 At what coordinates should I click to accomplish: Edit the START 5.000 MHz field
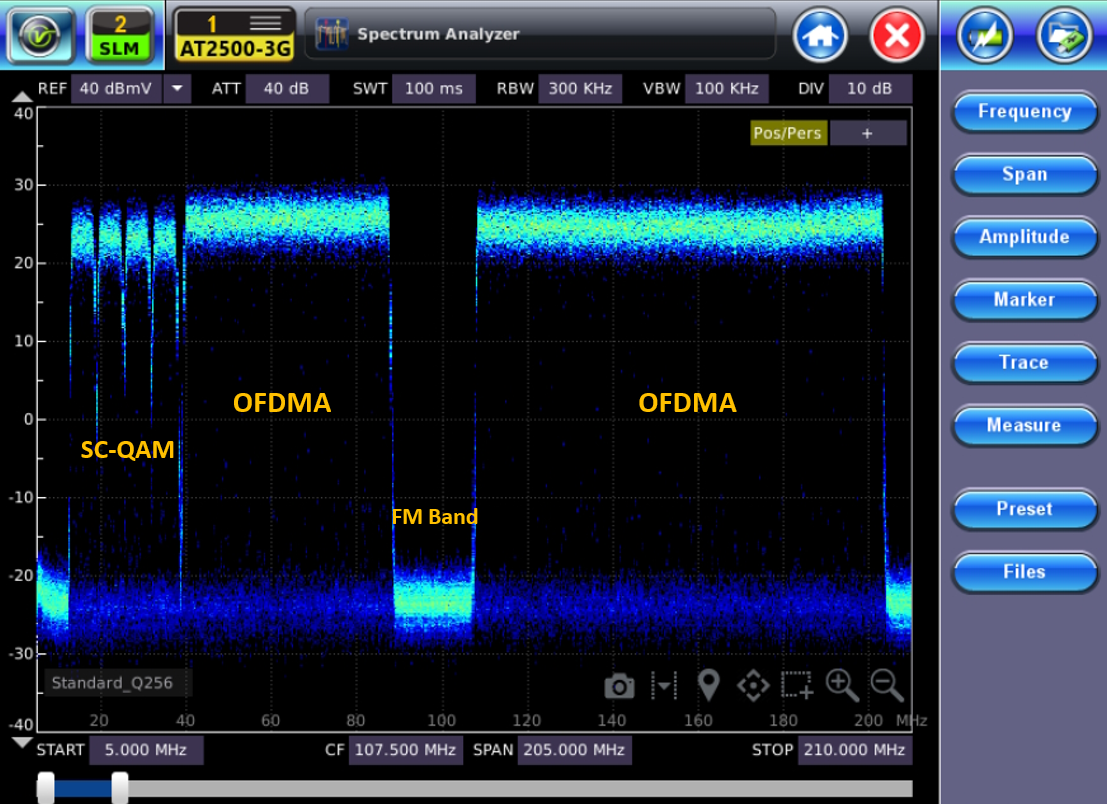(x=146, y=749)
